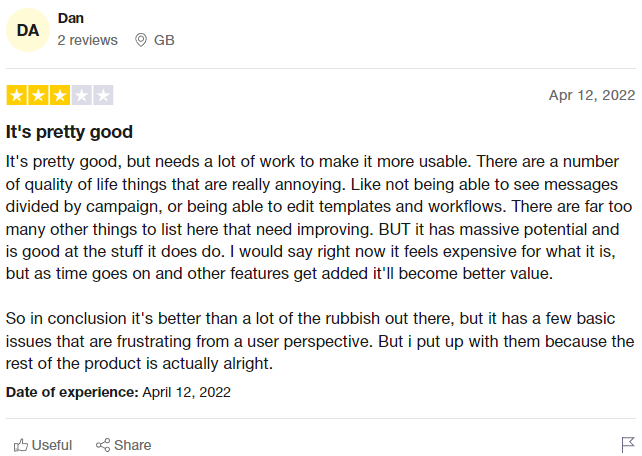Click the GB country label
The width and height of the screenshot is (642, 456).
pyautogui.click(x=164, y=40)
